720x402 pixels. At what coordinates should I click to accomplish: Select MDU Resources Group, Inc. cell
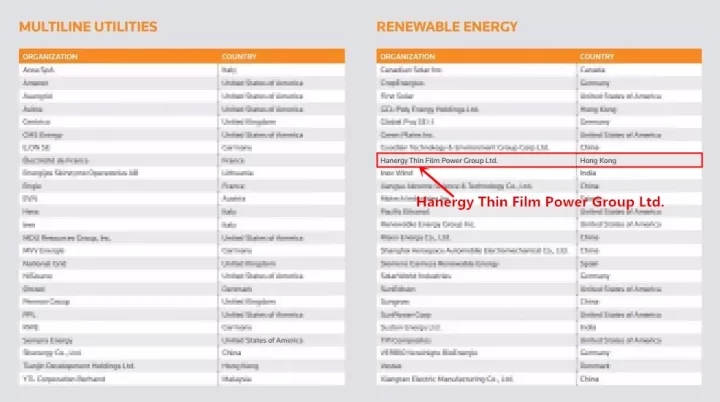point(118,238)
